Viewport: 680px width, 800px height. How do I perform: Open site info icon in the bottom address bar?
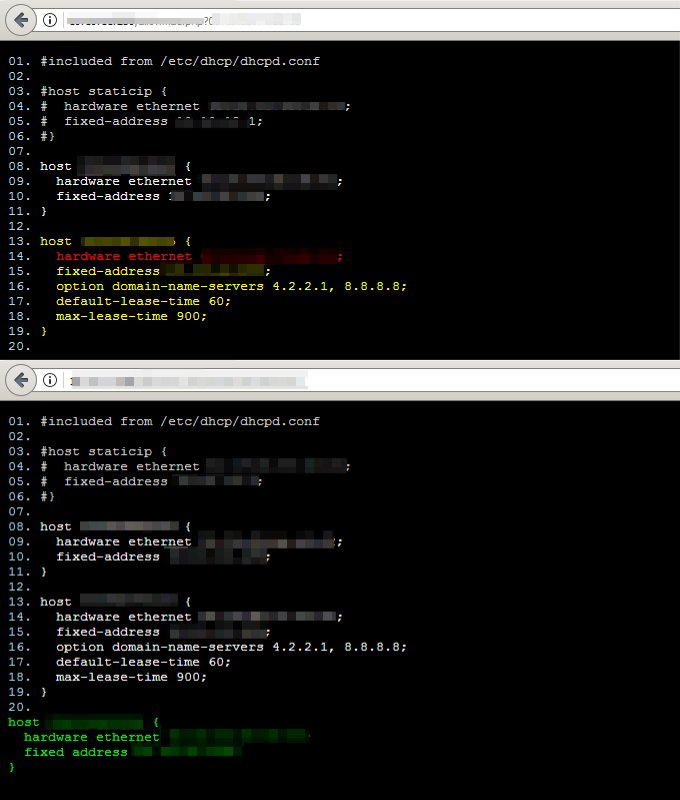pyautogui.click(x=50, y=380)
